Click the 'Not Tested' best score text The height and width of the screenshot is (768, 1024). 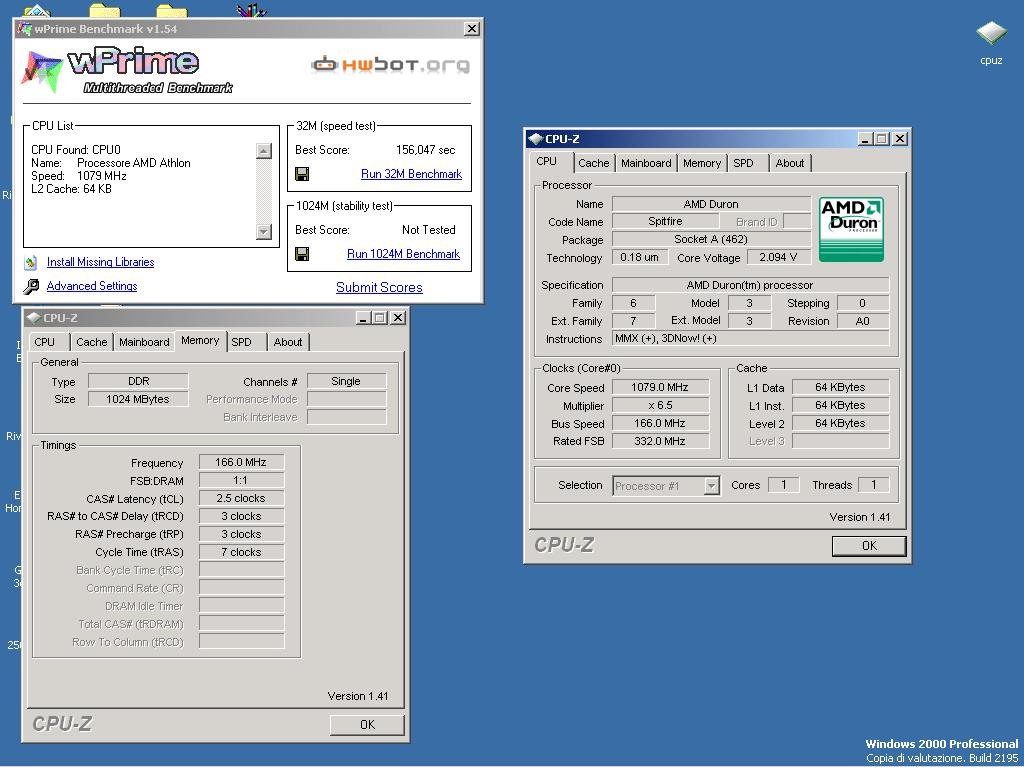(x=428, y=230)
